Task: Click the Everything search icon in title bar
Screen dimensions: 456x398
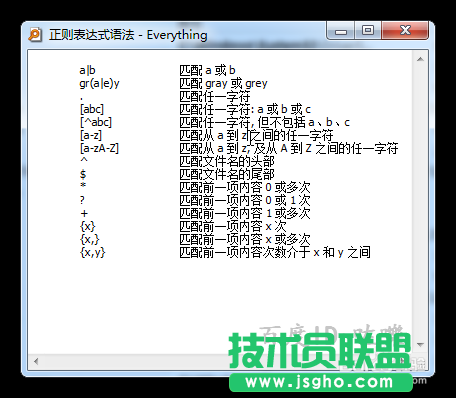Action: (35, 35)
